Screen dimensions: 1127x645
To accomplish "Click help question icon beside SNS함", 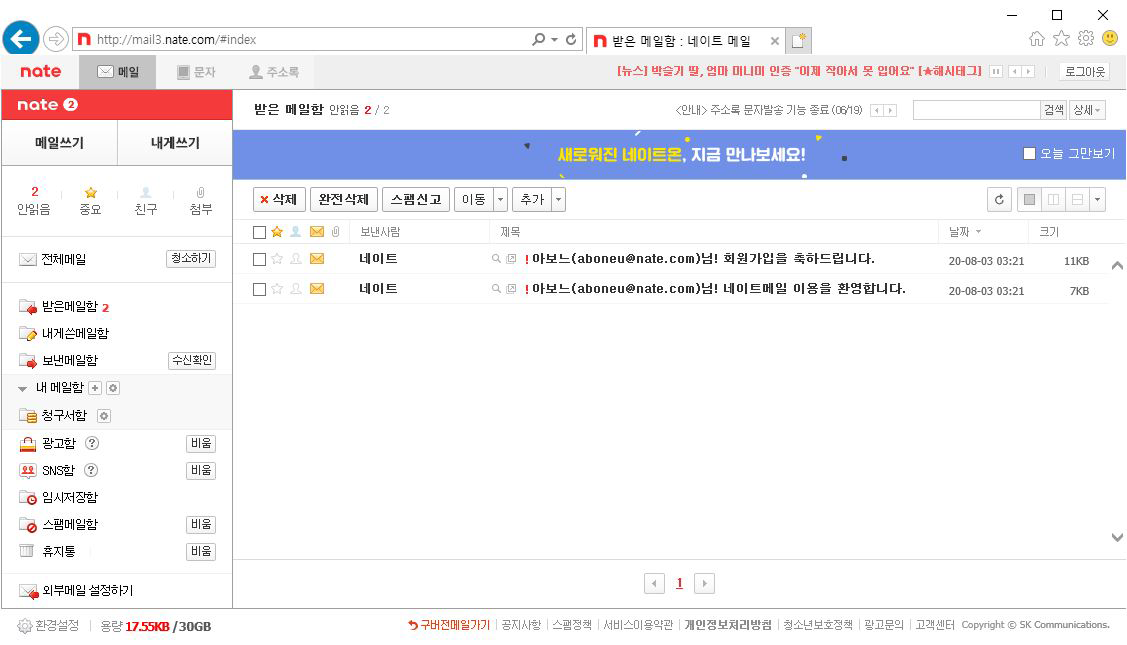I will [x=91, y=470].
